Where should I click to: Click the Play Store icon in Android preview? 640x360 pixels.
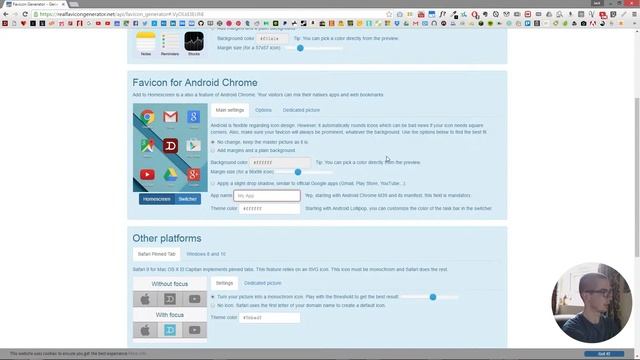click(193, 146)
